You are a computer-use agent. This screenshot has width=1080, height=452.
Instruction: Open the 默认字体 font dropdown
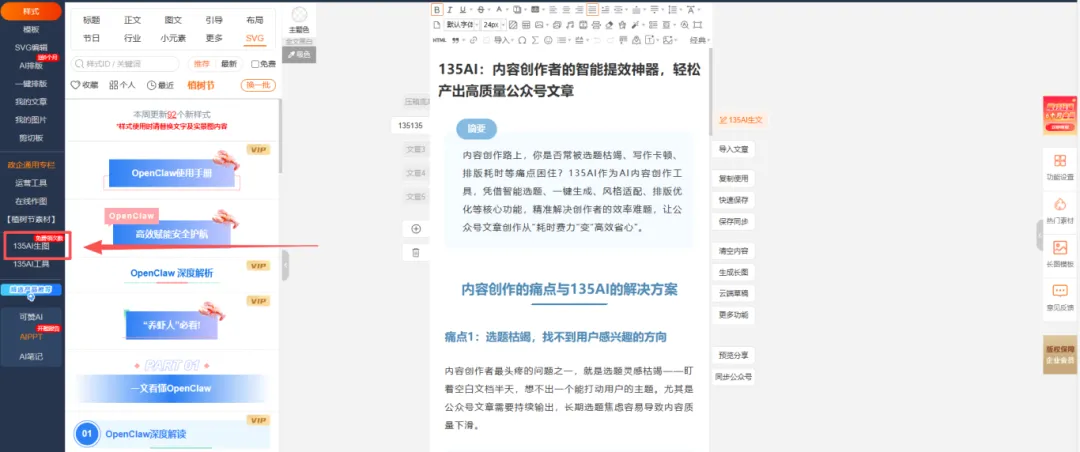[x=461, y=25]
